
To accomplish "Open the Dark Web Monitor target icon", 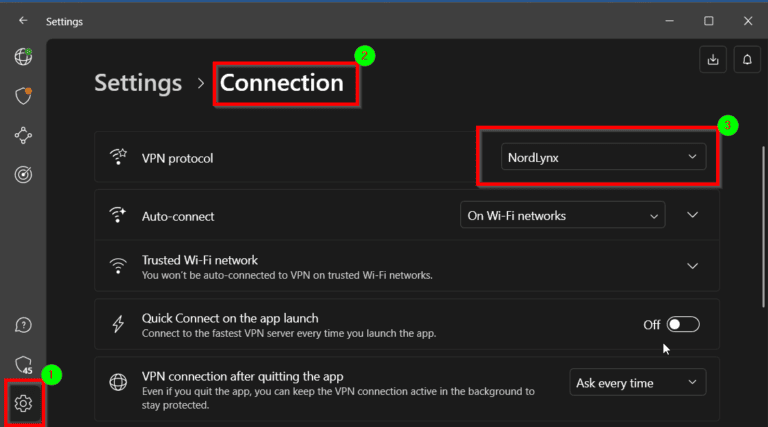I will tap(23, 174).
